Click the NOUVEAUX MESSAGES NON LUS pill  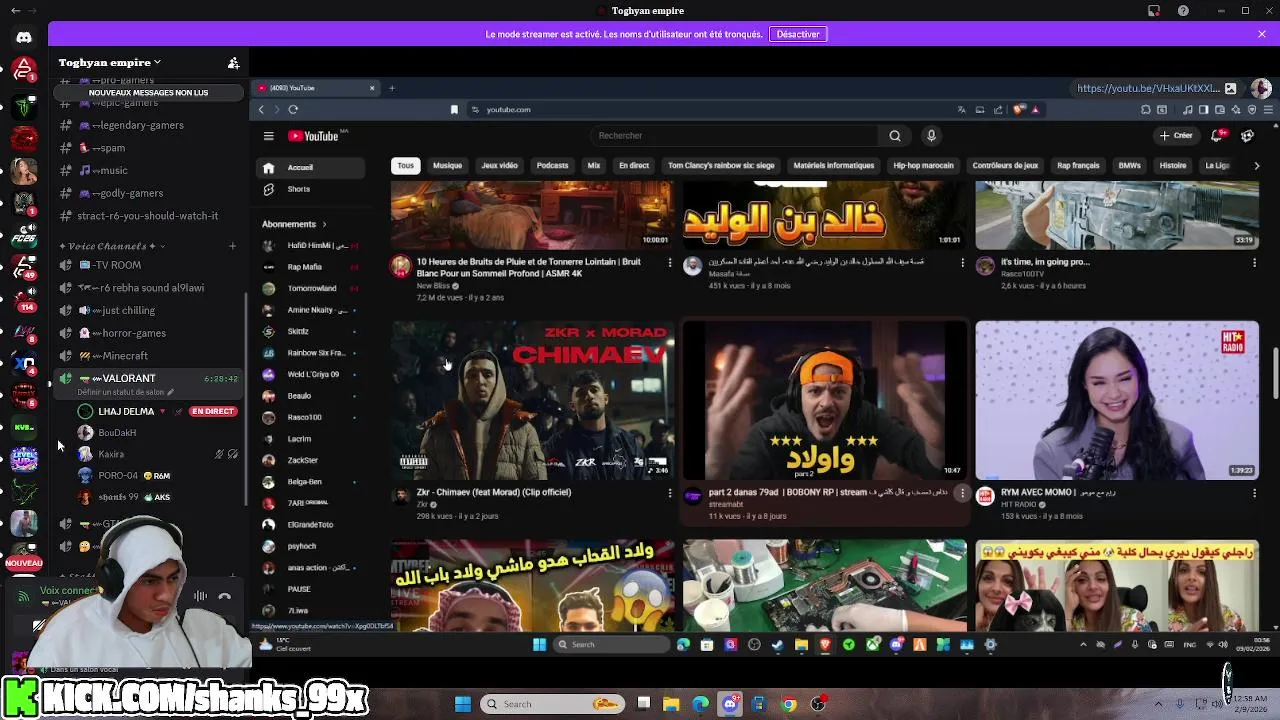(x=148, y=93)
